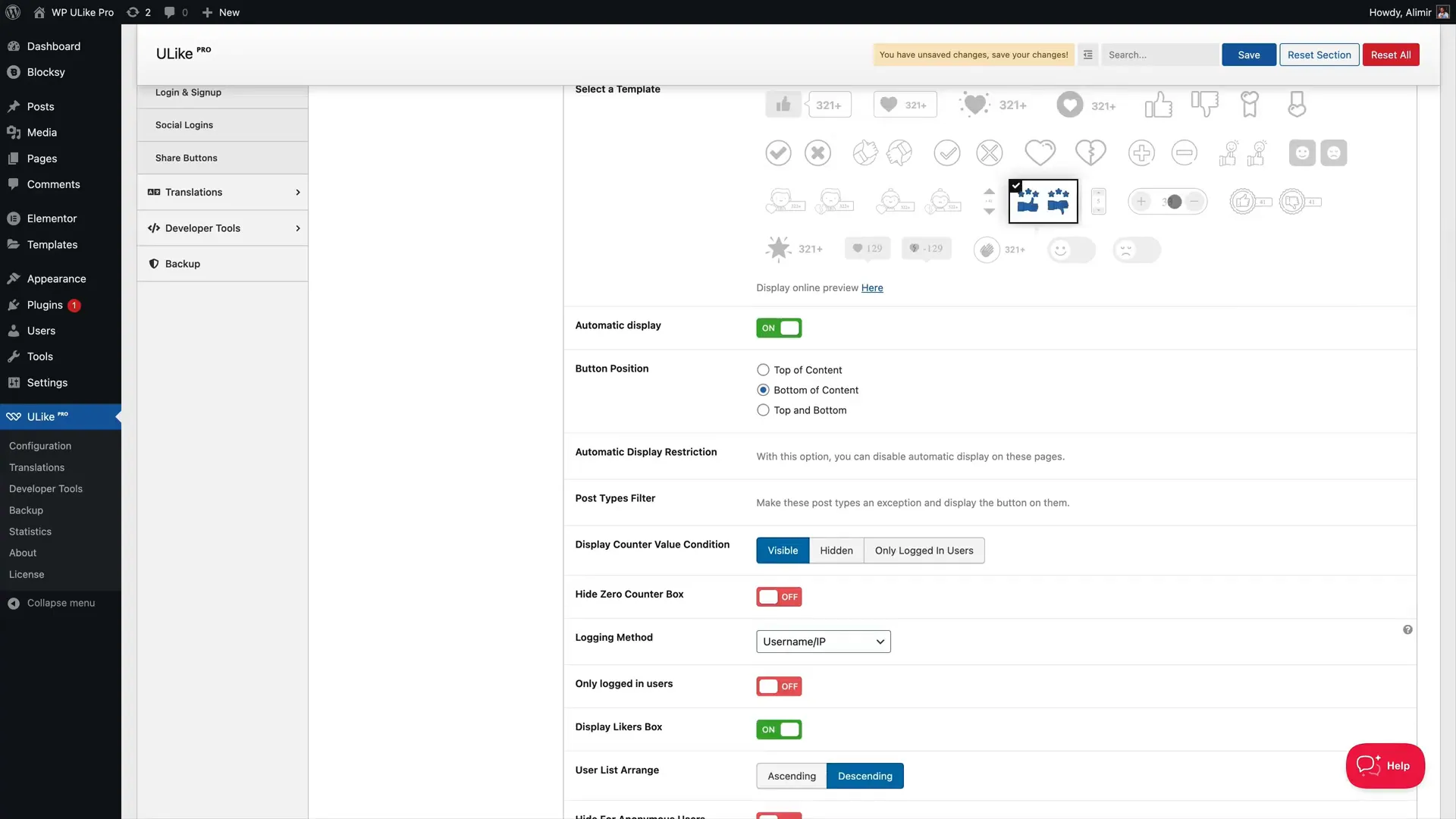Open the Configuration submenu item
Screen dimensions: 1456x819
coord(40,446)
